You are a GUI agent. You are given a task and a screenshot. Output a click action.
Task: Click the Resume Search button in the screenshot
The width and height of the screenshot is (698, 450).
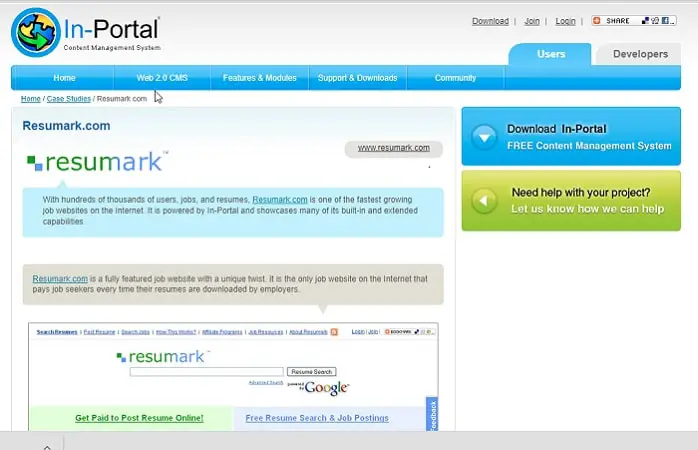click(312, 372)
